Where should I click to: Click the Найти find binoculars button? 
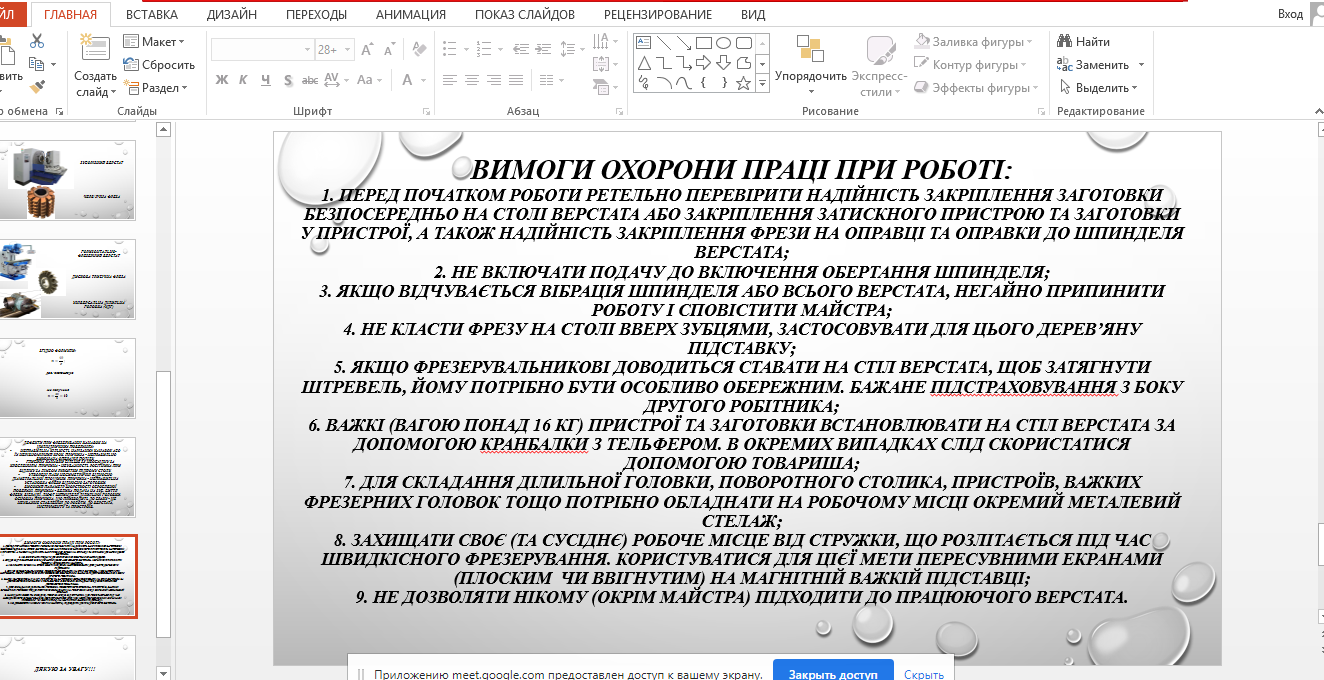(x=1084, y=42)
